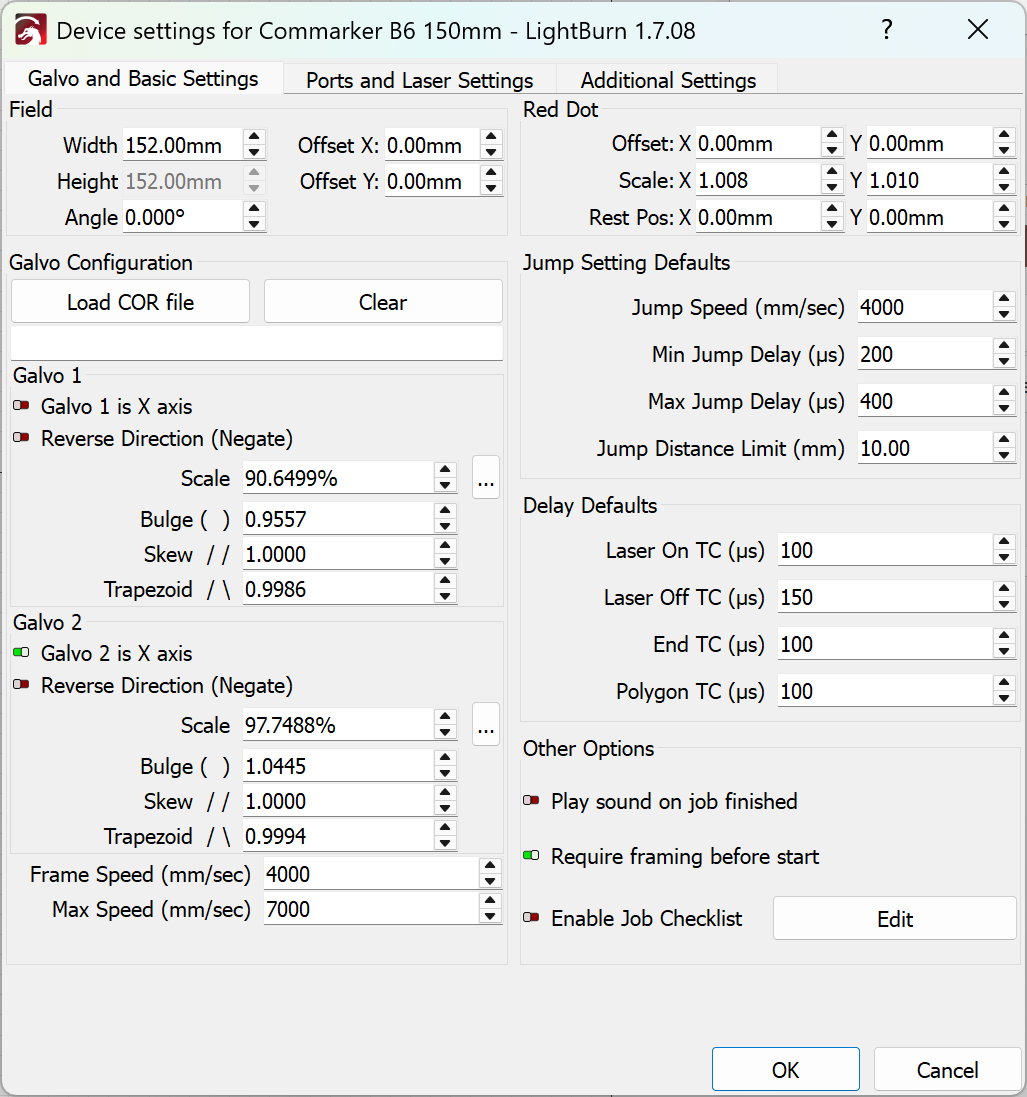Open the Additional Settings tab
Viewport: 1027px width, 1097px height.
(x=668, y=81)
